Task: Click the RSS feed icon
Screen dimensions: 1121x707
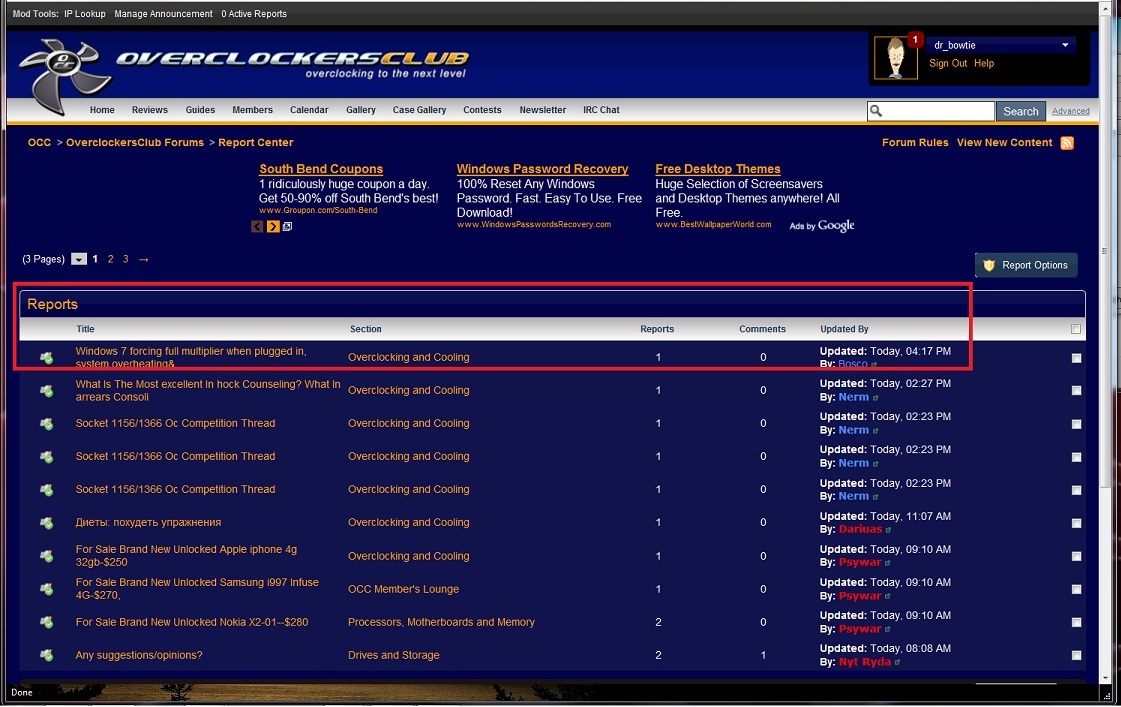Action: [x=1067, y=143]
